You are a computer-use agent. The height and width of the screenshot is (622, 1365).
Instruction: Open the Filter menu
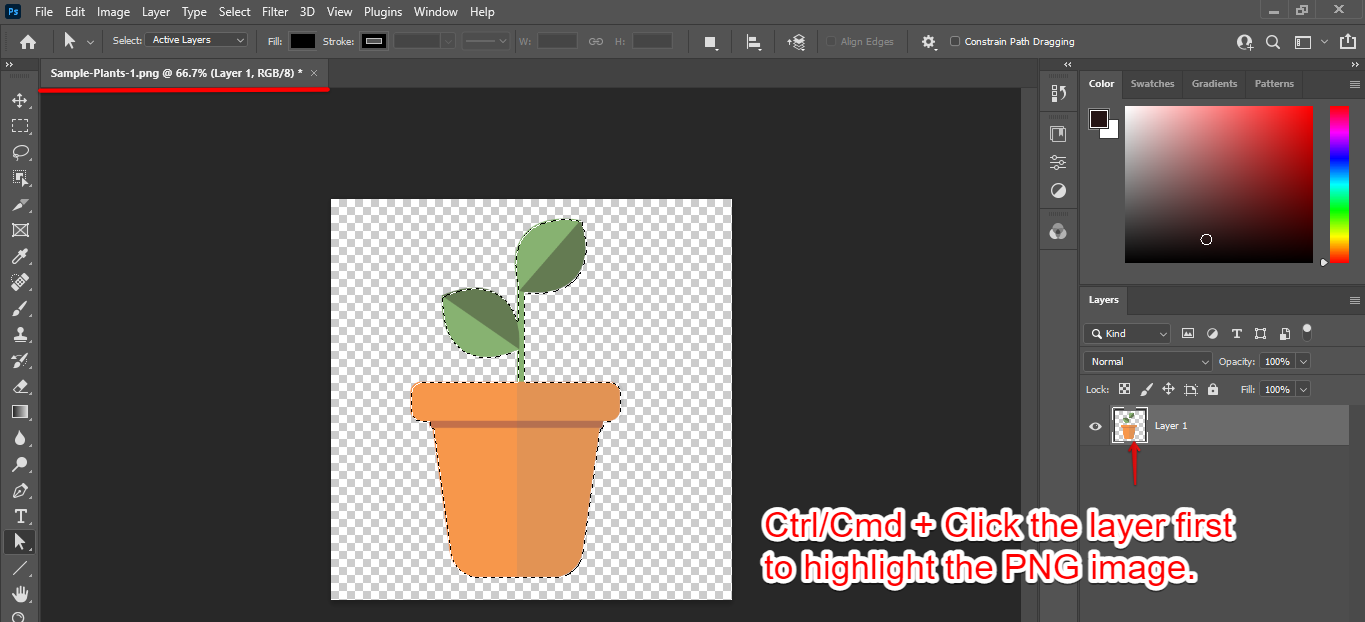click(x=275, y=11)
